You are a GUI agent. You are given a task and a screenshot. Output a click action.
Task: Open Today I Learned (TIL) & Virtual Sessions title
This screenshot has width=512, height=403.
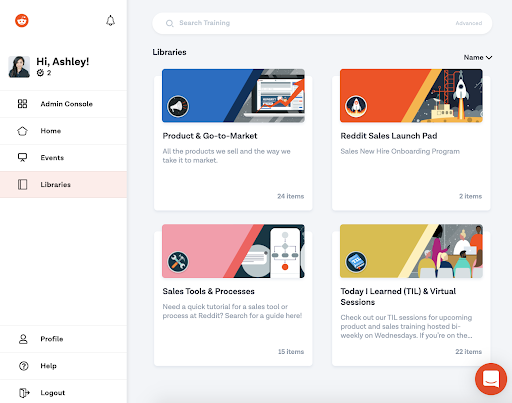[398, 297]
